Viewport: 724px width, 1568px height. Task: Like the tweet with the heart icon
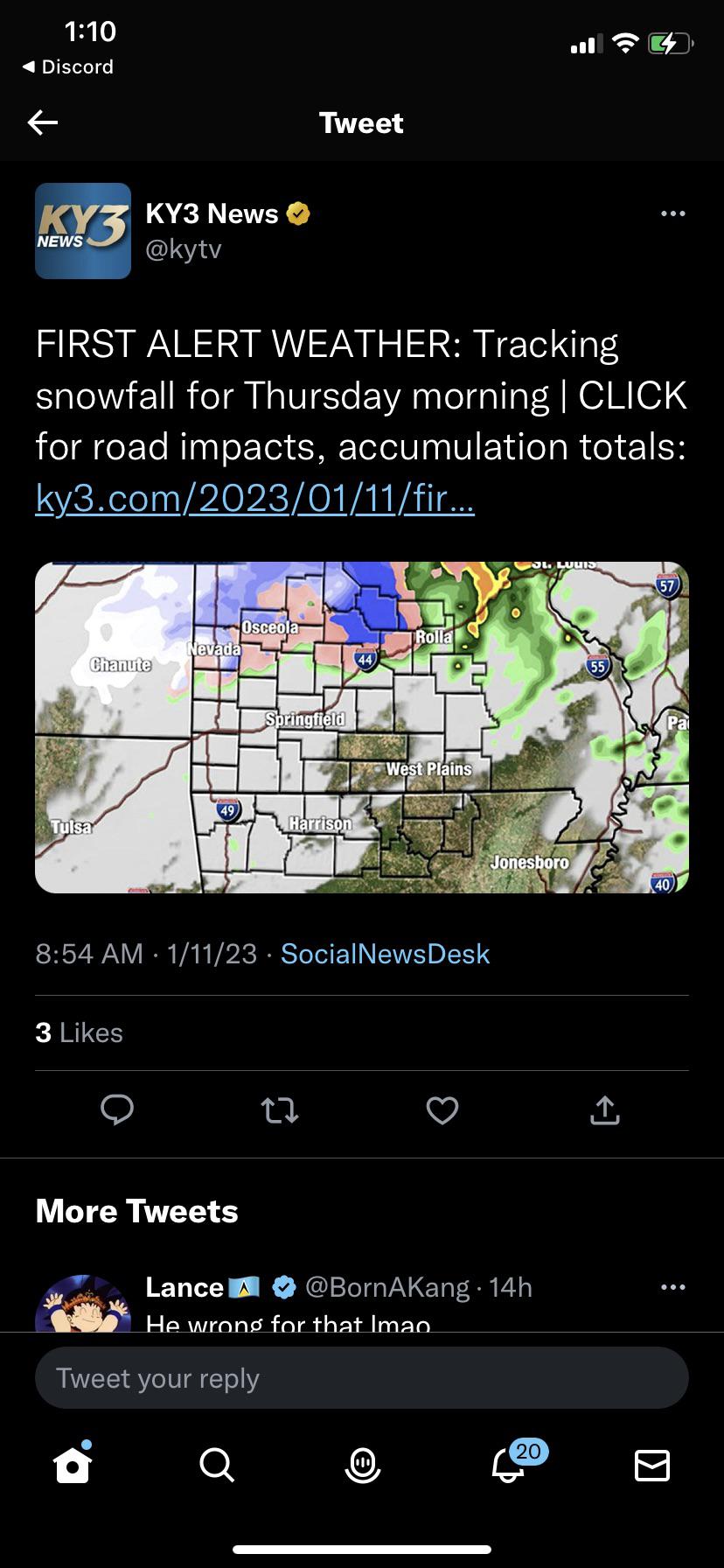[442, 1110]
